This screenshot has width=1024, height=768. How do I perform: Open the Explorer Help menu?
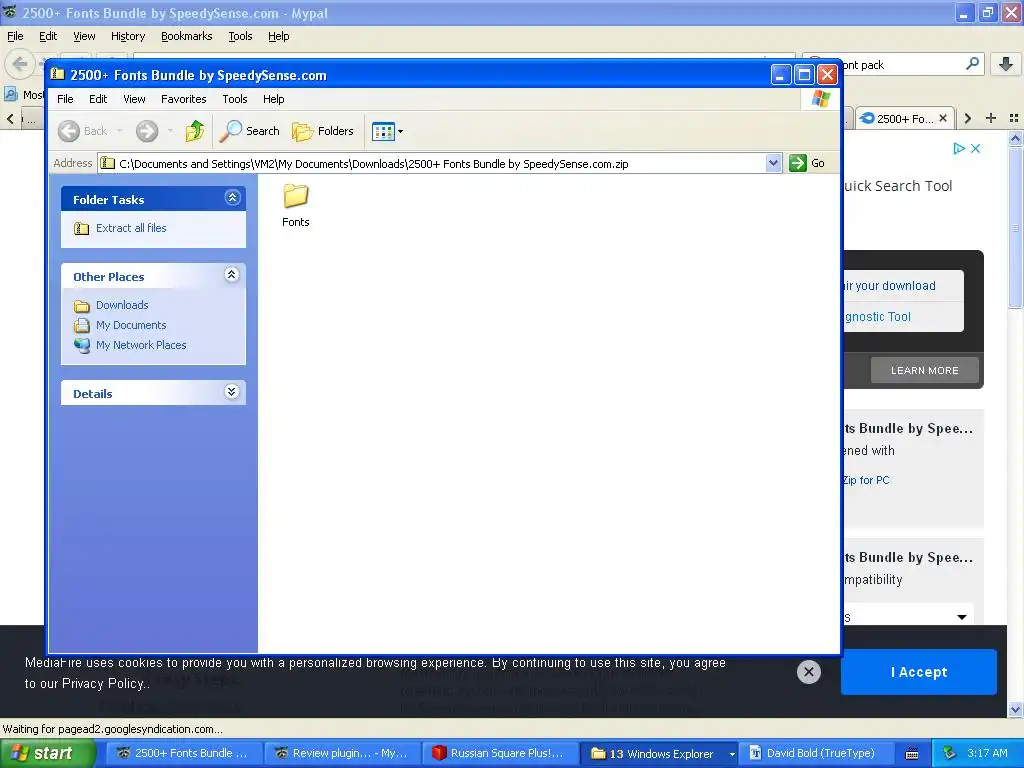click(x=274, y=99)
